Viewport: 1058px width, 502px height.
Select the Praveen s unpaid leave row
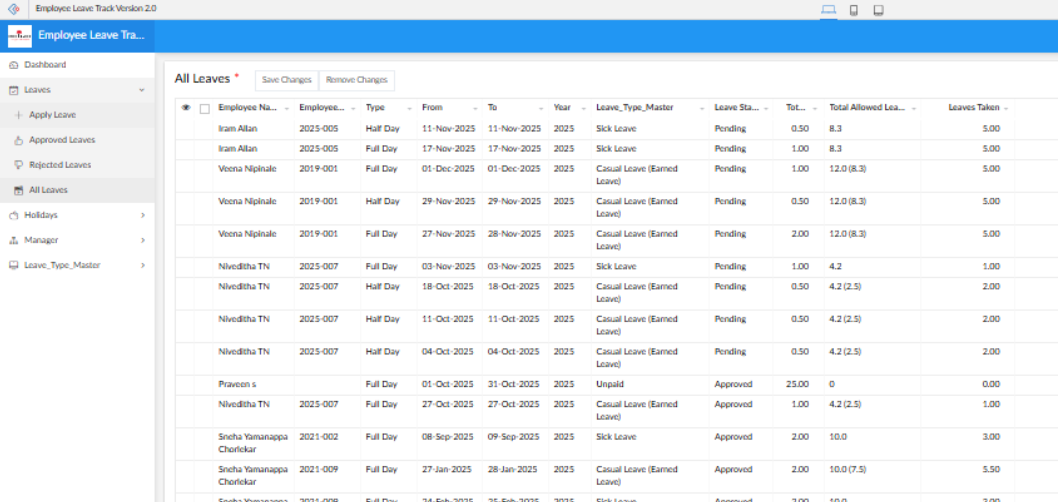tap(237, 384)
